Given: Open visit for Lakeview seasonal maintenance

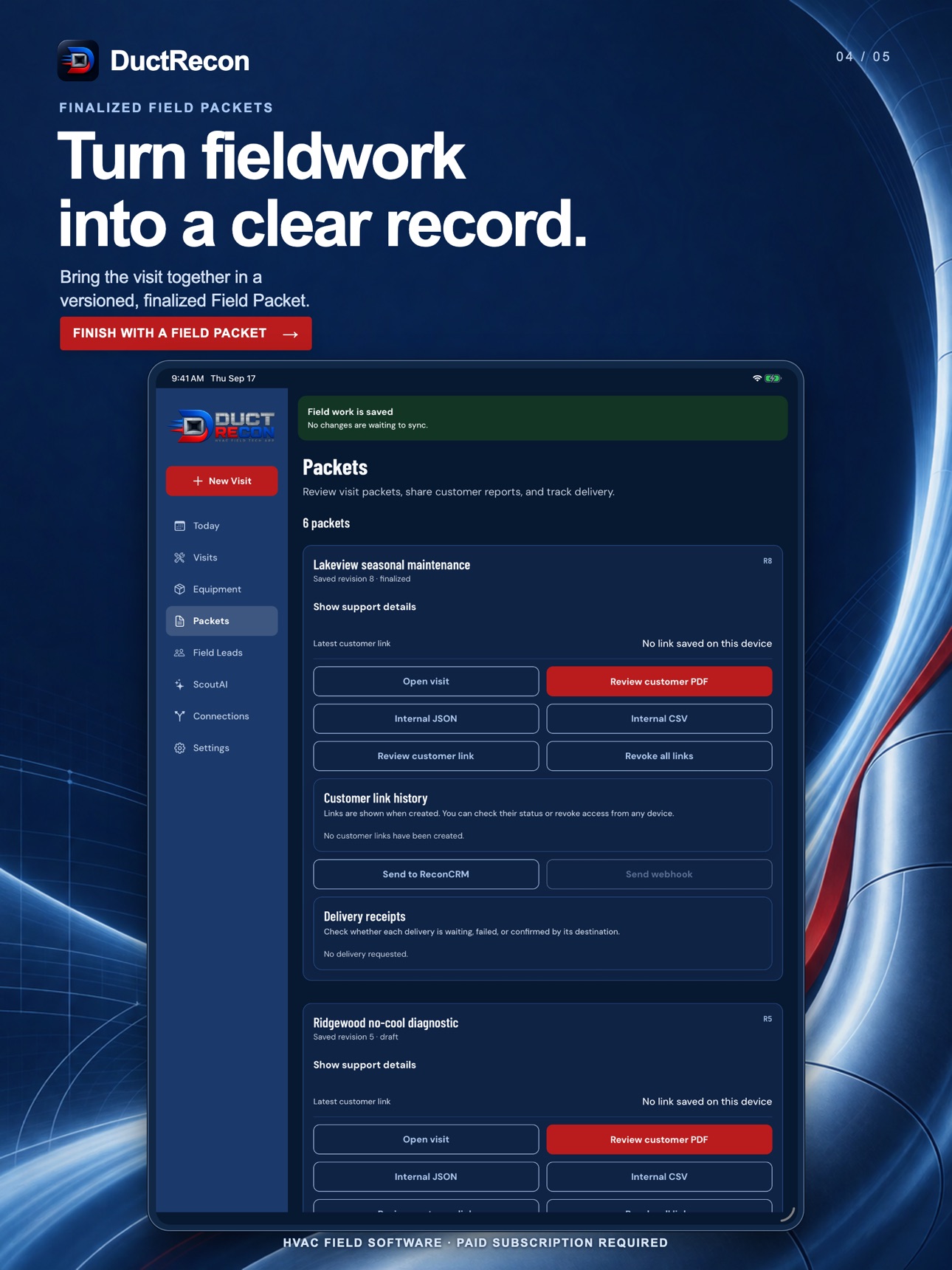Looking at the screenshot, I should point(426,682).
